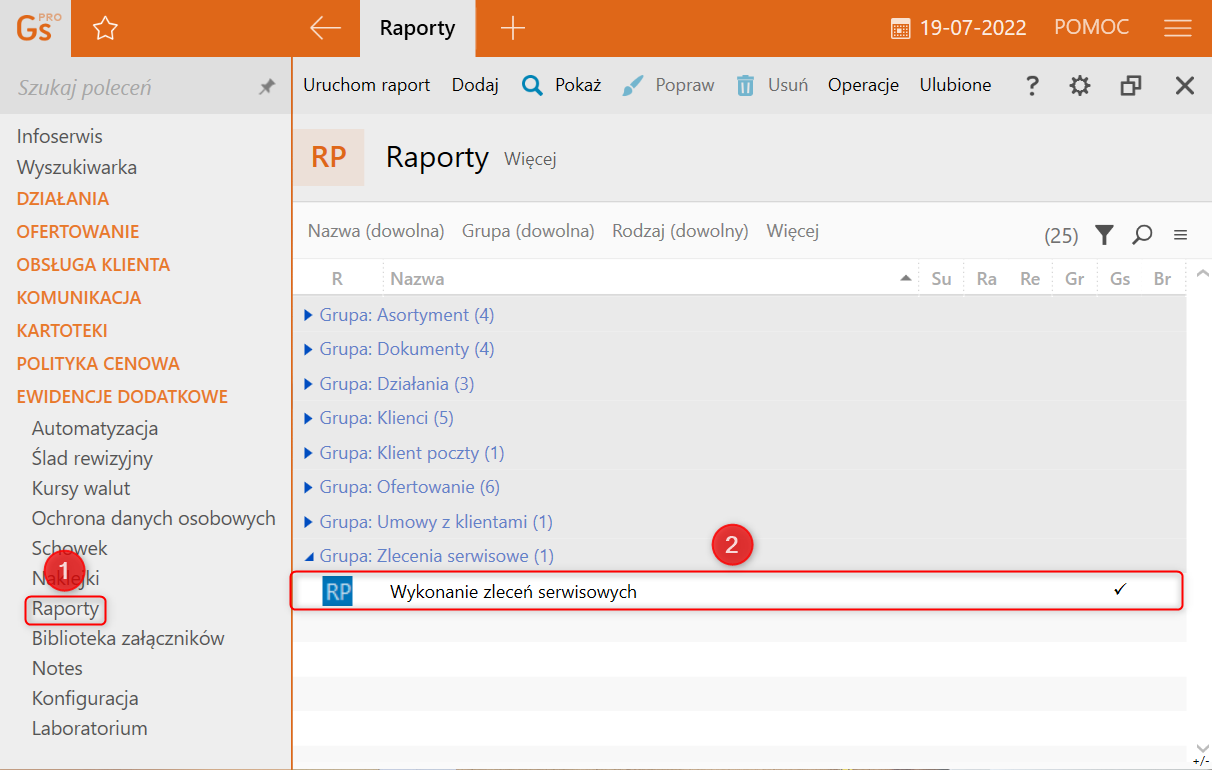Click the favorites star icon
The height and width of the screenshot is (770, 1212).
[x=105, y=29]
